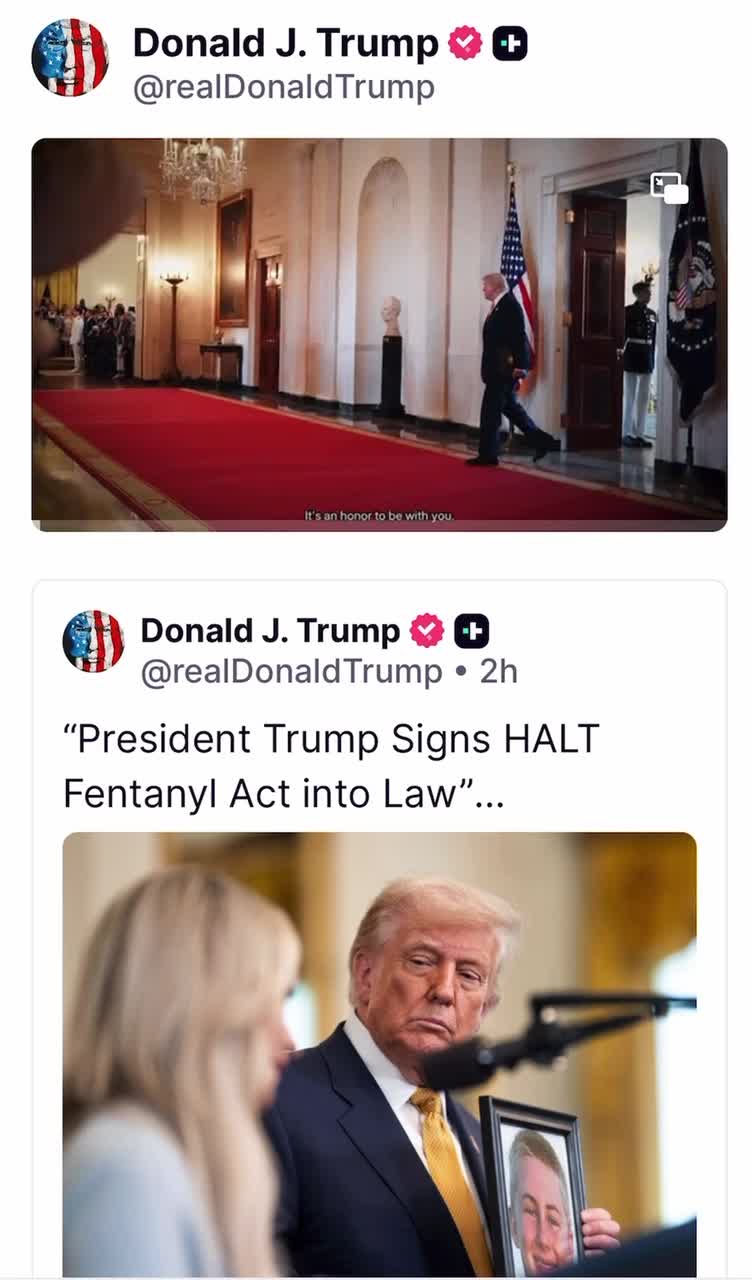Tap the picture-in-picture icon on the video

coord(669,187)
